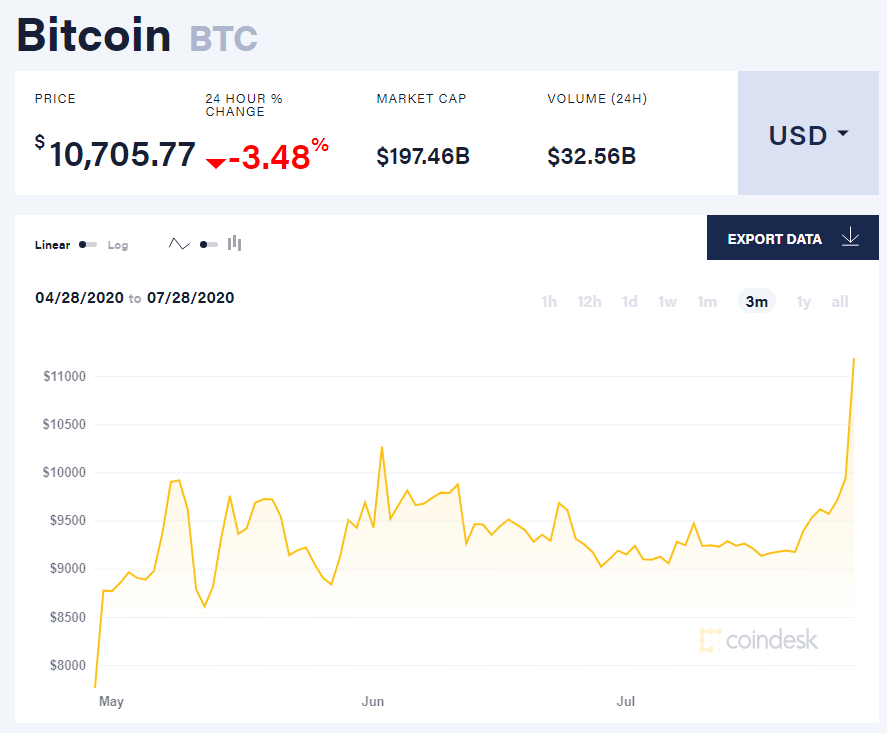Toggle the line/candlestick chart type switch

208,244
